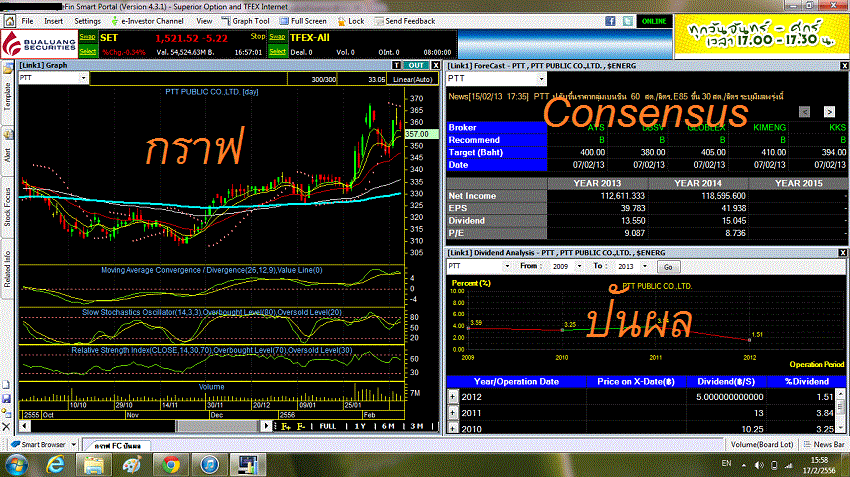Click Volume(Board Lot) in status bar
The image size is (850, 477).
762,444
